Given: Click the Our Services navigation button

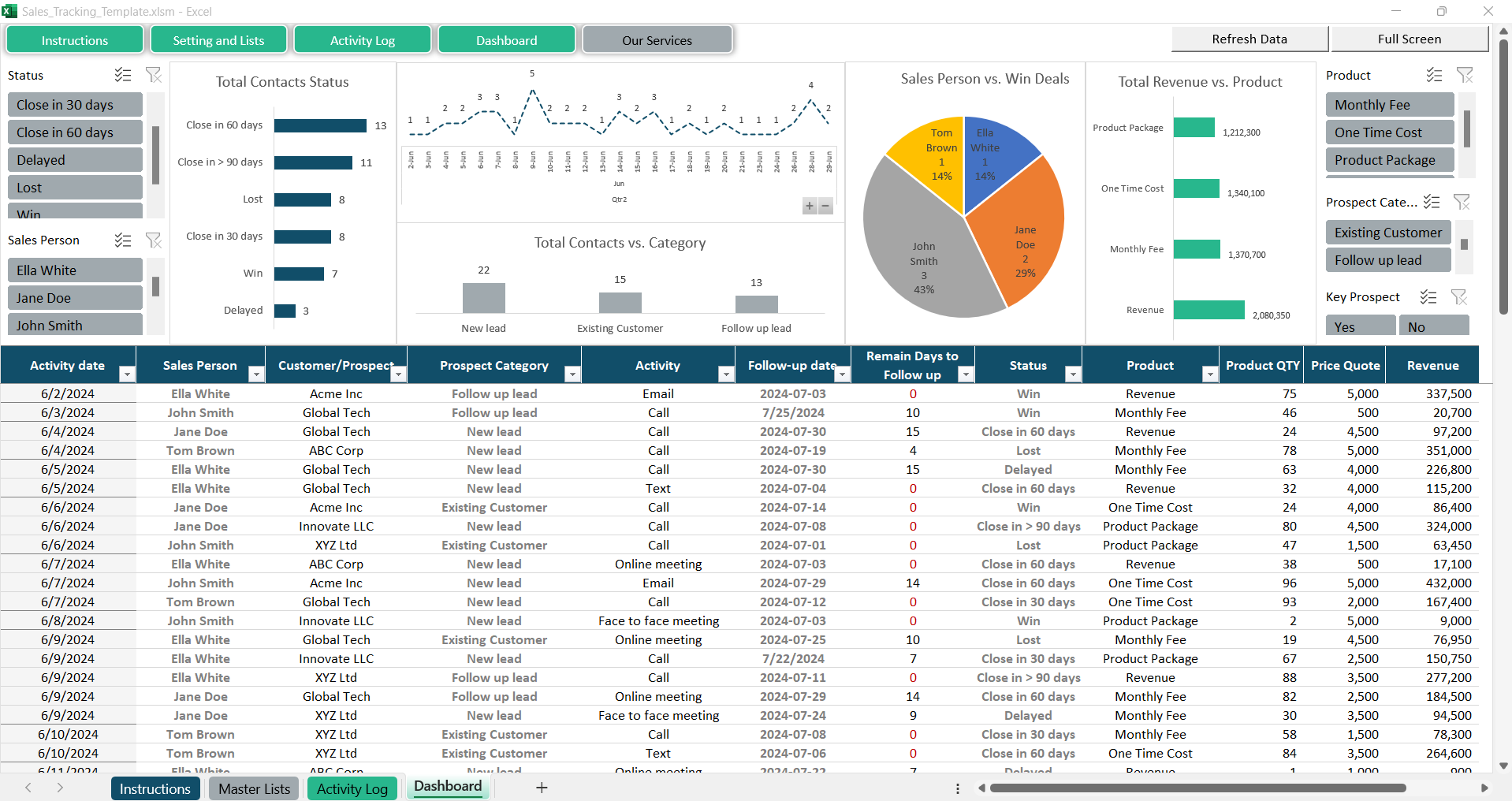Looking at the screenshot, I should 657,40.
